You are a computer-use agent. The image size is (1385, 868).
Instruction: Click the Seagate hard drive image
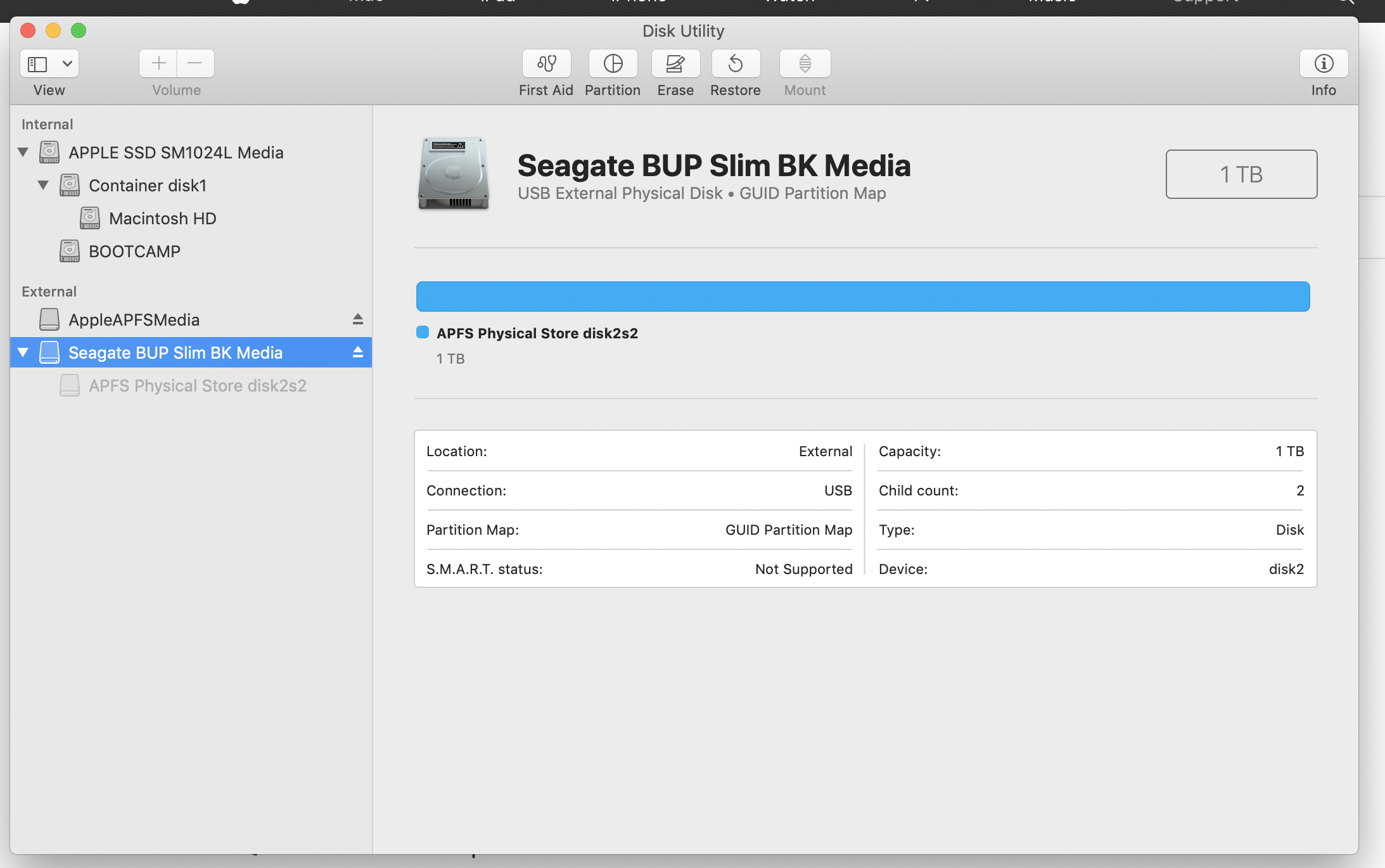(x=454, y=174)
